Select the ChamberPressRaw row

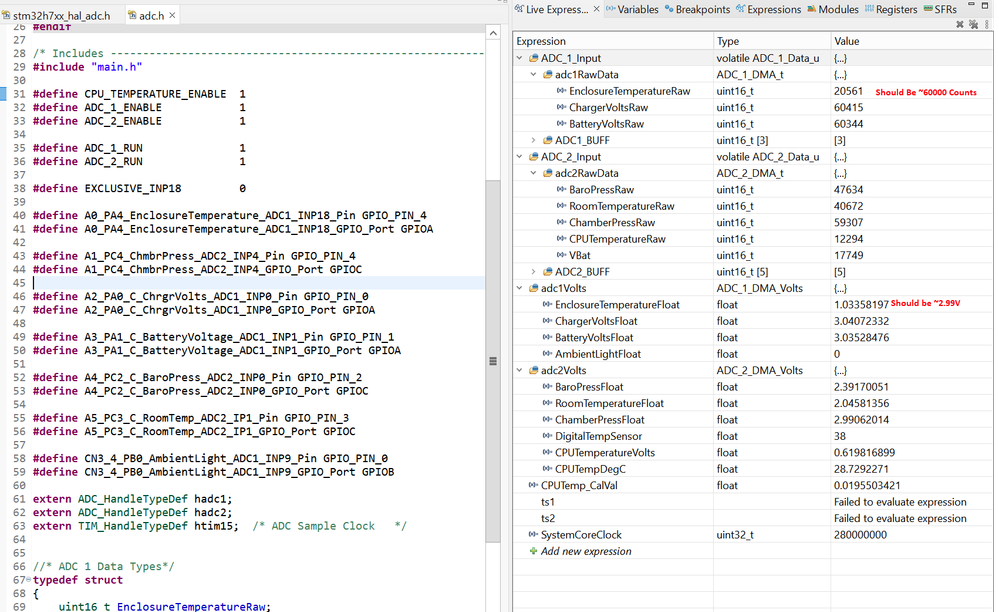point(752,223)
